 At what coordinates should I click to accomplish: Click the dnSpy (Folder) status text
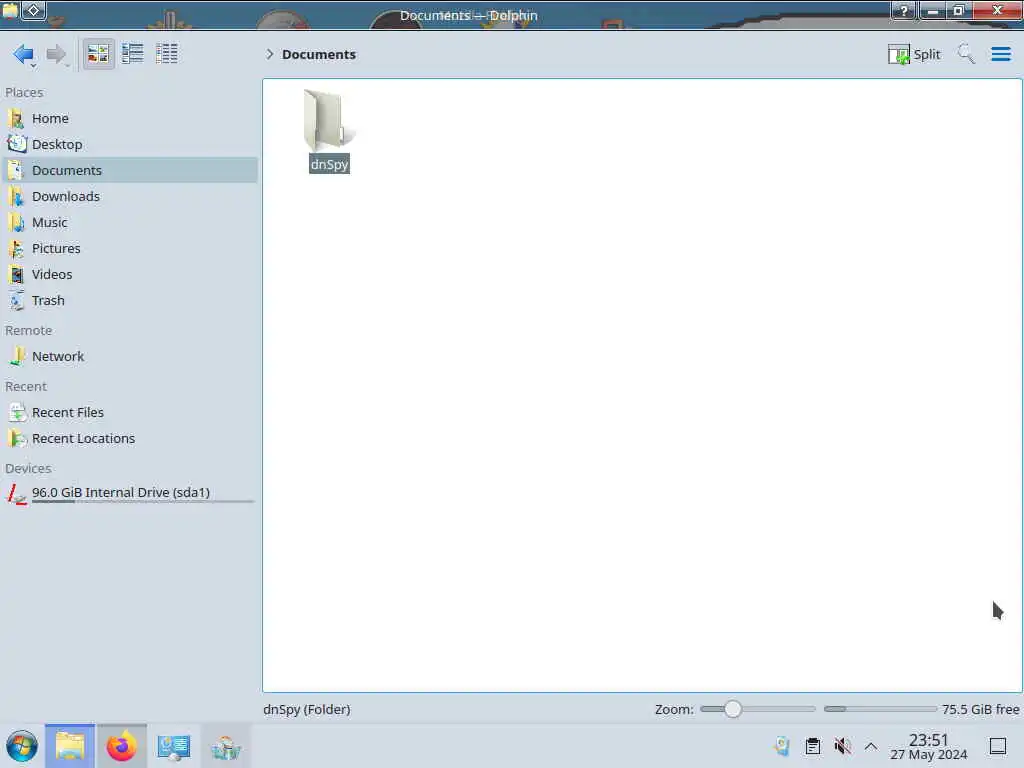click(307, 709)
